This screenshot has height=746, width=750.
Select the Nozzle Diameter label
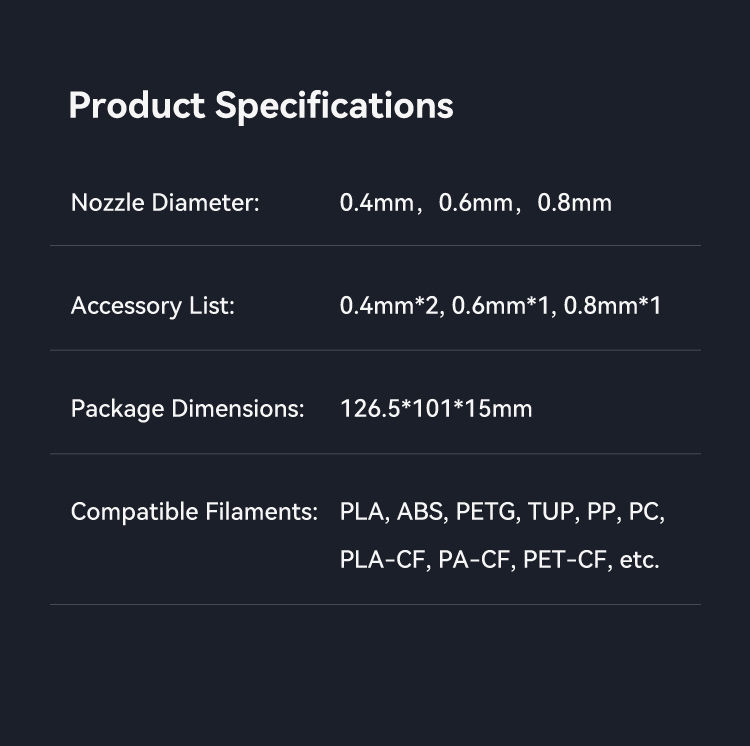coord(165,203)
